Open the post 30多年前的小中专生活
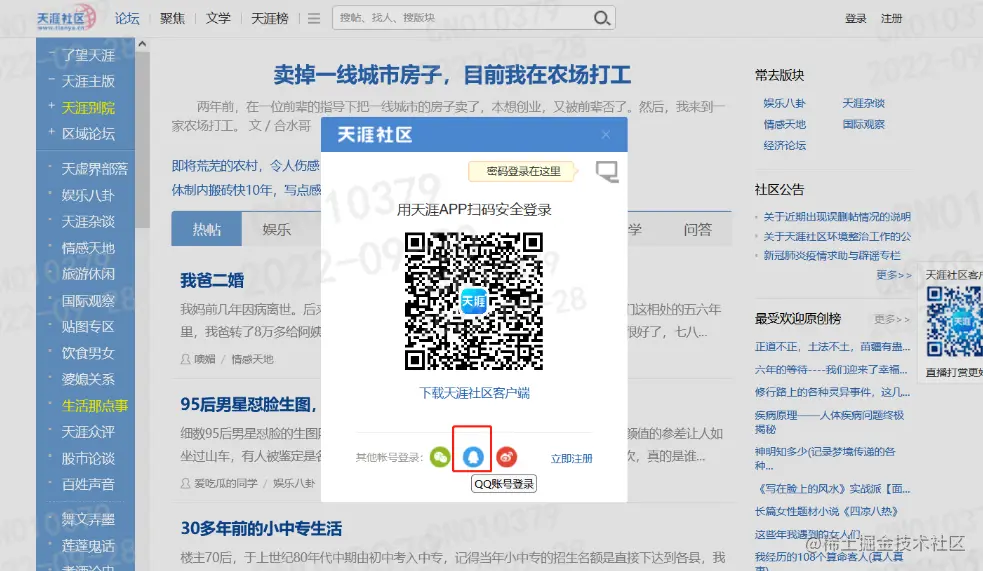This screenshot has height=571, width=983. (261, 528)
